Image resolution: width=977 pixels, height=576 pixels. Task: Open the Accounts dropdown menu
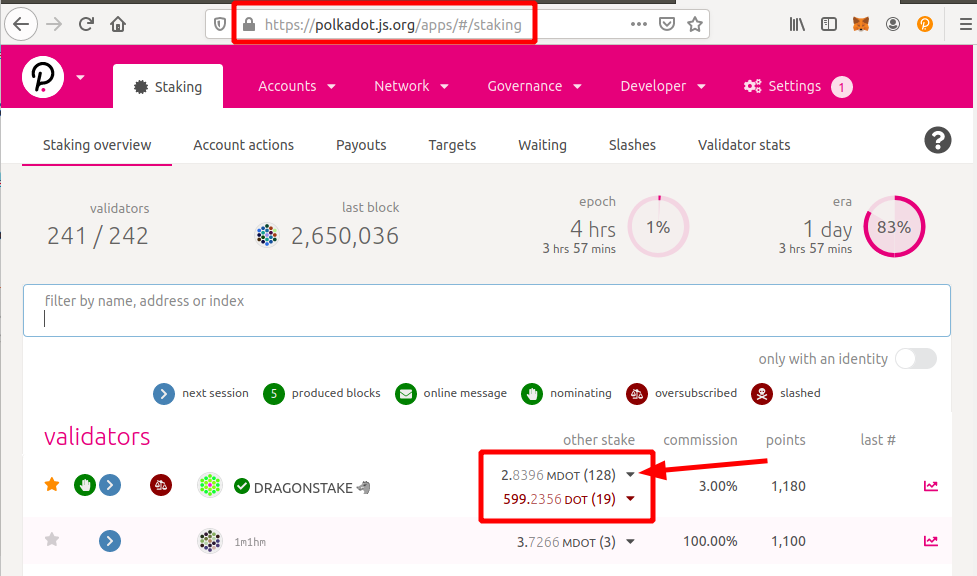[x=297, y=86]
